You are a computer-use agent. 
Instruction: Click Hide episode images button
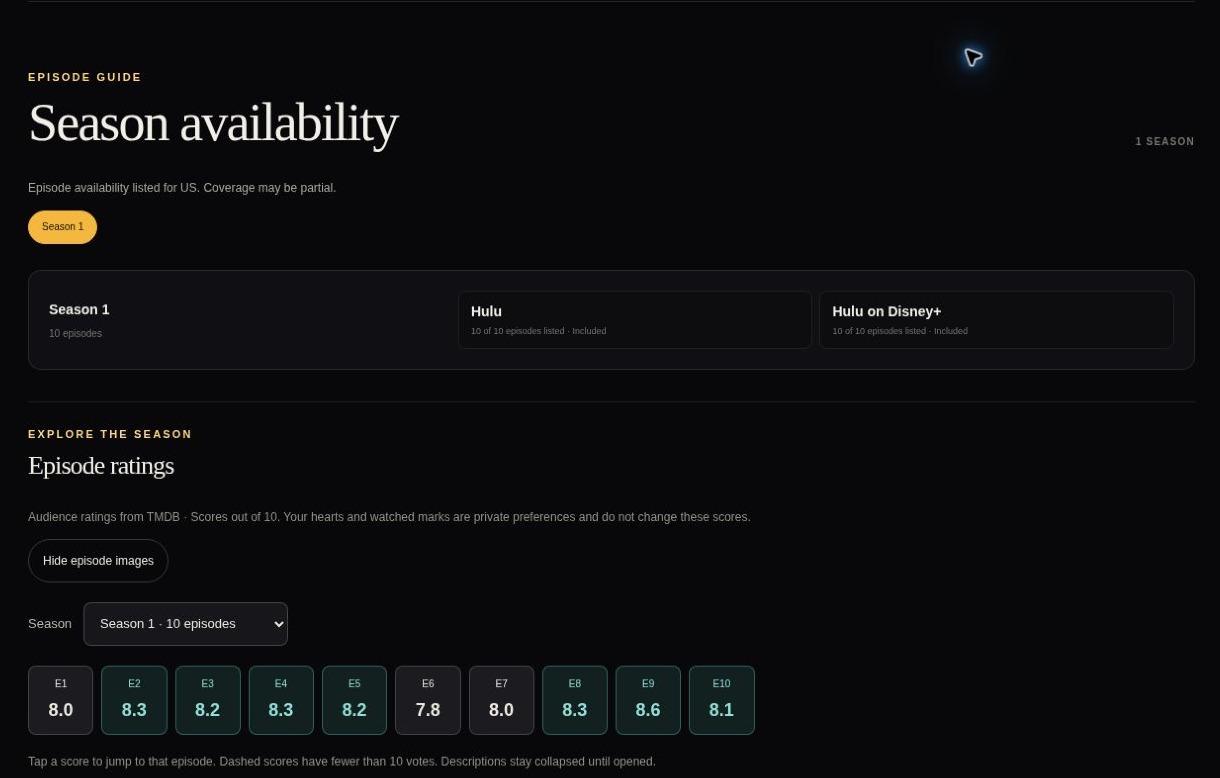coord(98,561)
